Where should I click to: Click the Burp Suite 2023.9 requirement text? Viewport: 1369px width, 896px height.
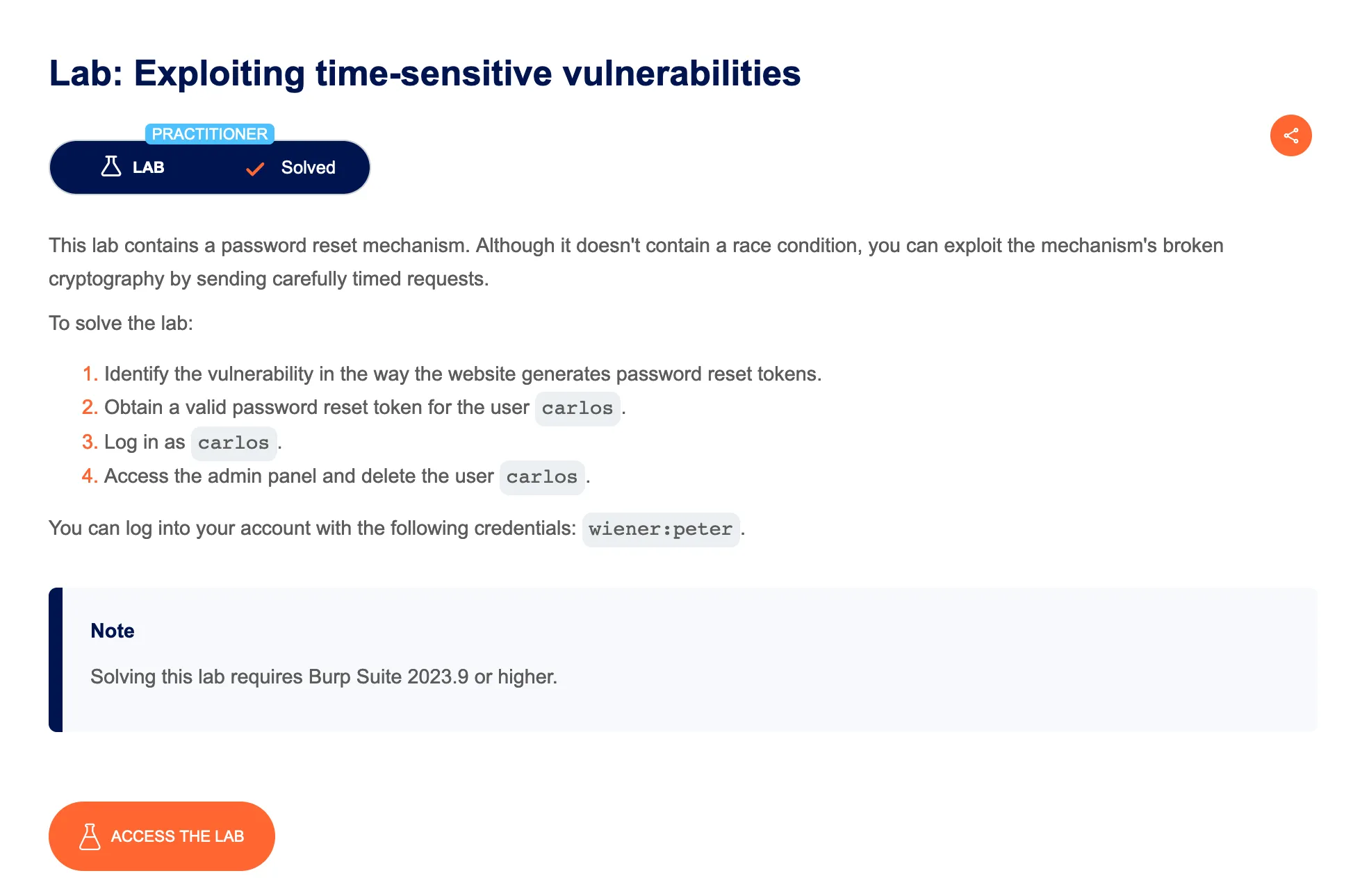[x=324, y=677]
